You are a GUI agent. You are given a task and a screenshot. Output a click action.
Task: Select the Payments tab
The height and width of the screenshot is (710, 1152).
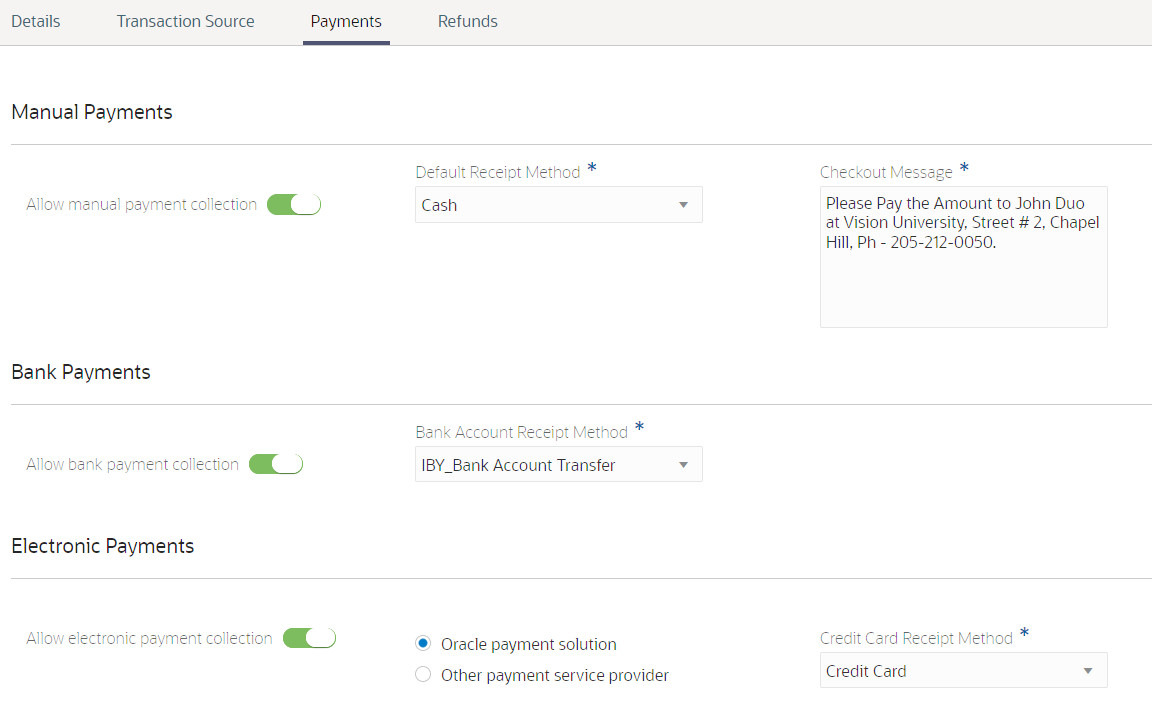(346, 21)
